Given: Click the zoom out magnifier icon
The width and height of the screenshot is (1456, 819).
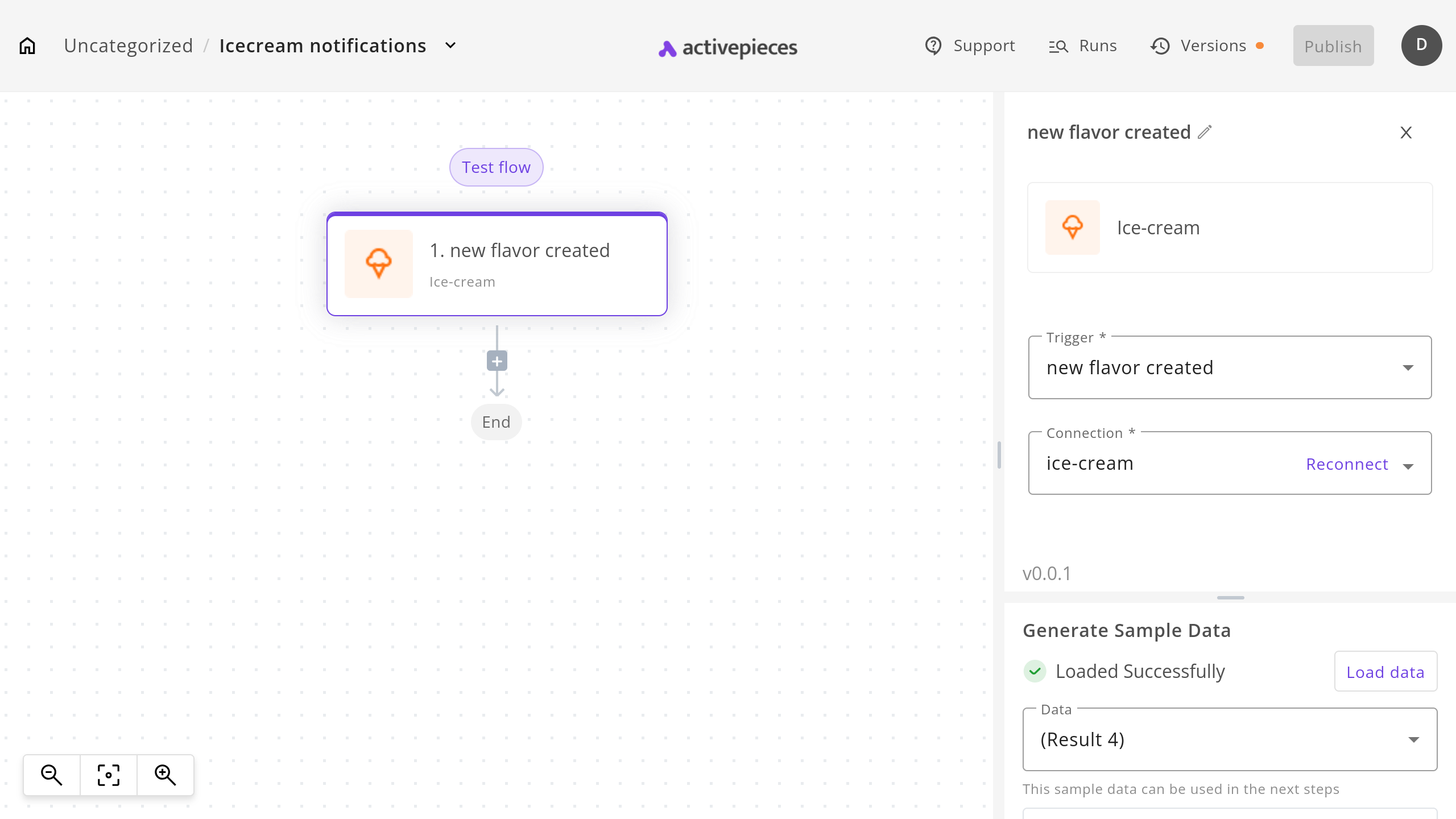Looking at the screenshot, I should click(x=51, y=775).
